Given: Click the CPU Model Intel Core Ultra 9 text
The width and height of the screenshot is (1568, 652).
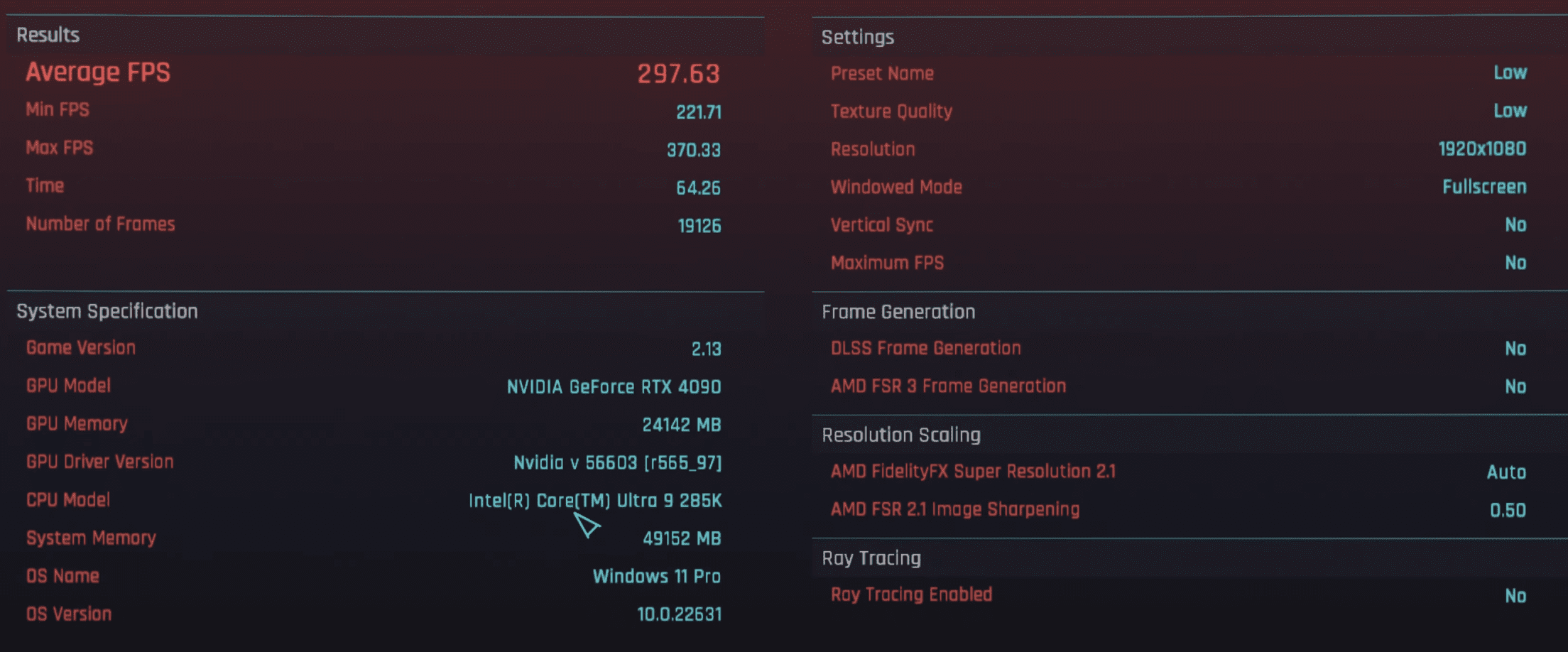Looking at the screenshot, I should coord(595,501).
